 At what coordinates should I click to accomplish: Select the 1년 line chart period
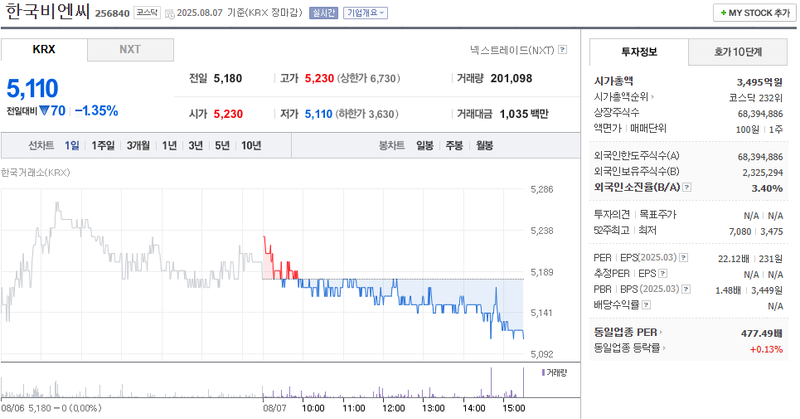tap(169, 145)
